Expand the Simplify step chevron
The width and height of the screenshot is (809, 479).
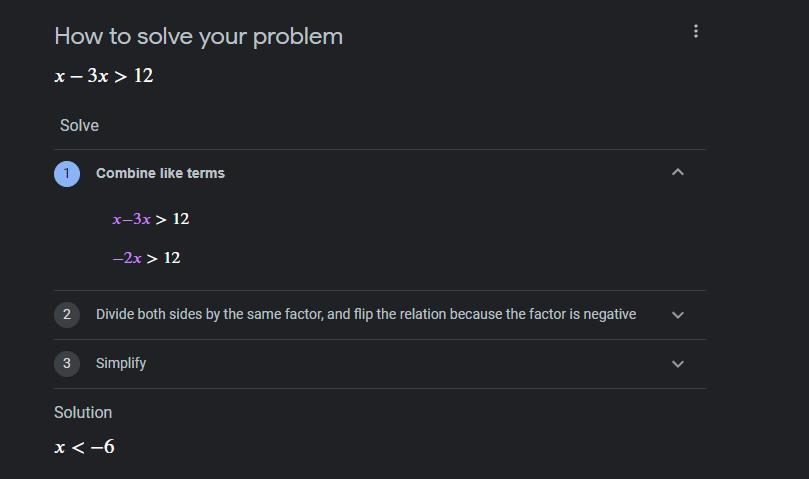(678, 364)
